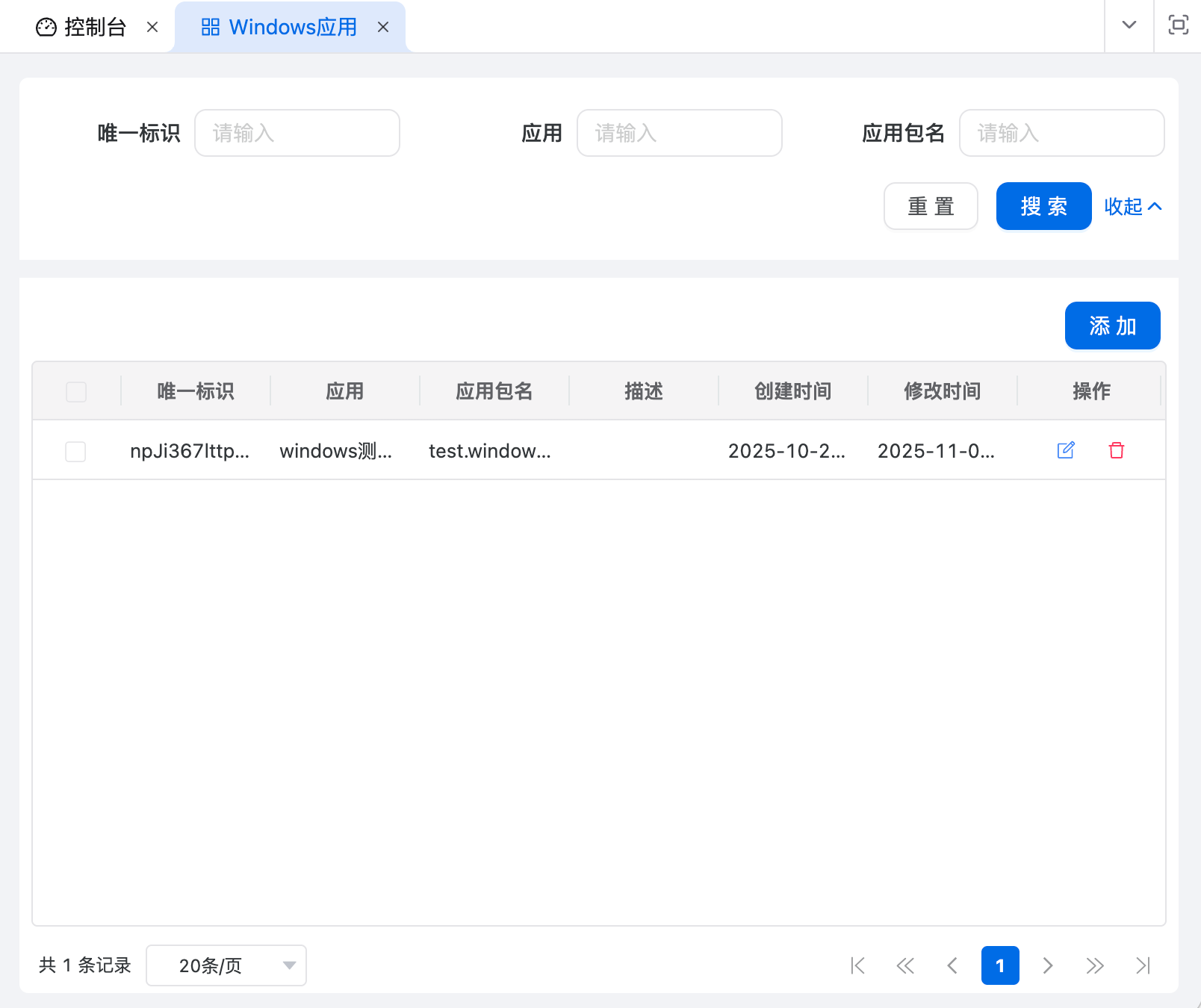Screen dimensions: 1201x1008
Task: Open the 20条/页 page size dropdown
Action: (x=226, y=965)
